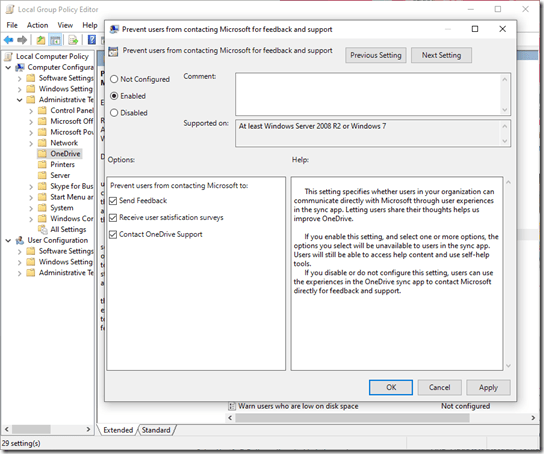Click the System folder icon in tree
Image resolution: width=544 pixels, height=454 pixels.
click(42, 208)
